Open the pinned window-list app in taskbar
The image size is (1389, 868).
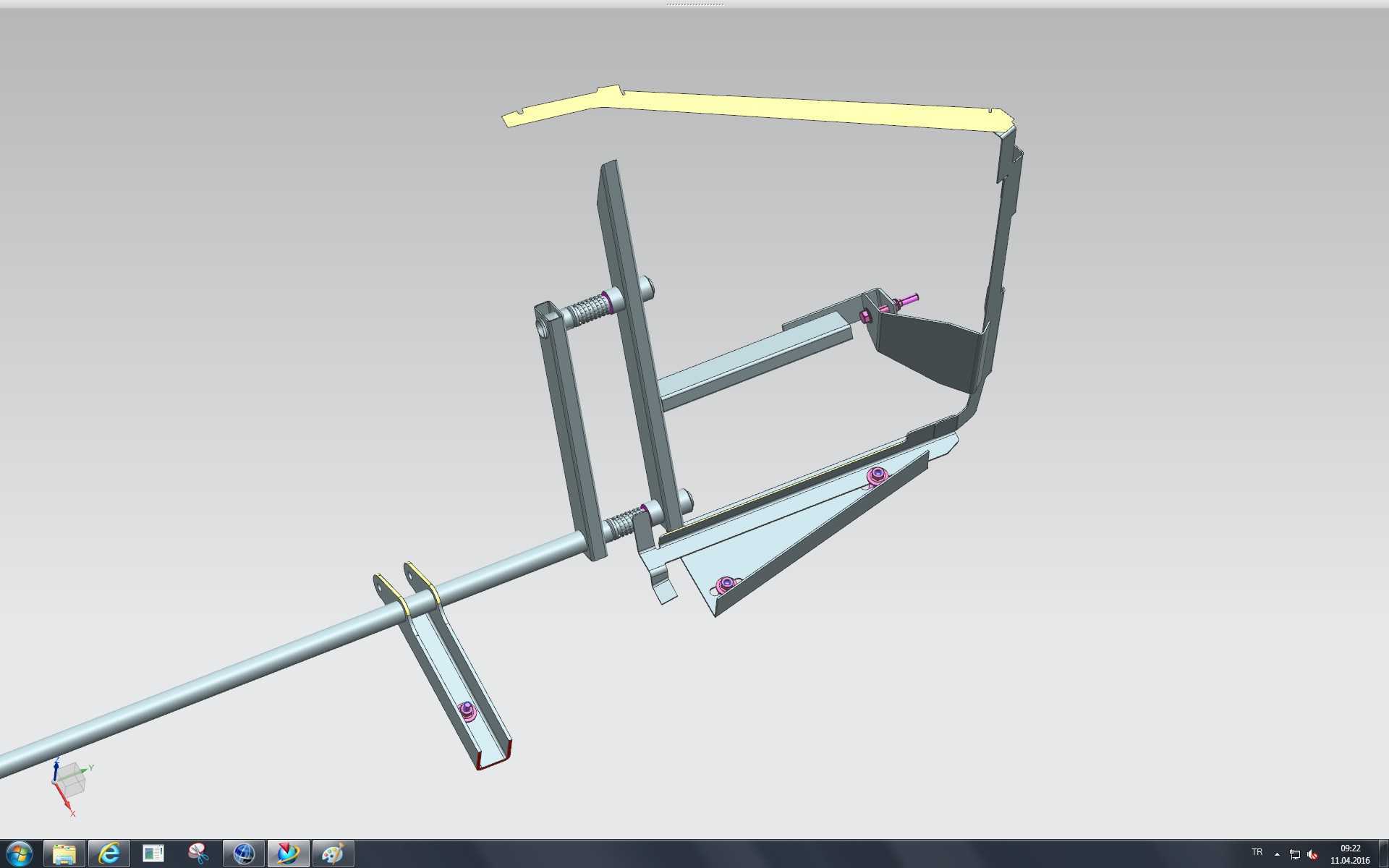(x=153, y=854)
